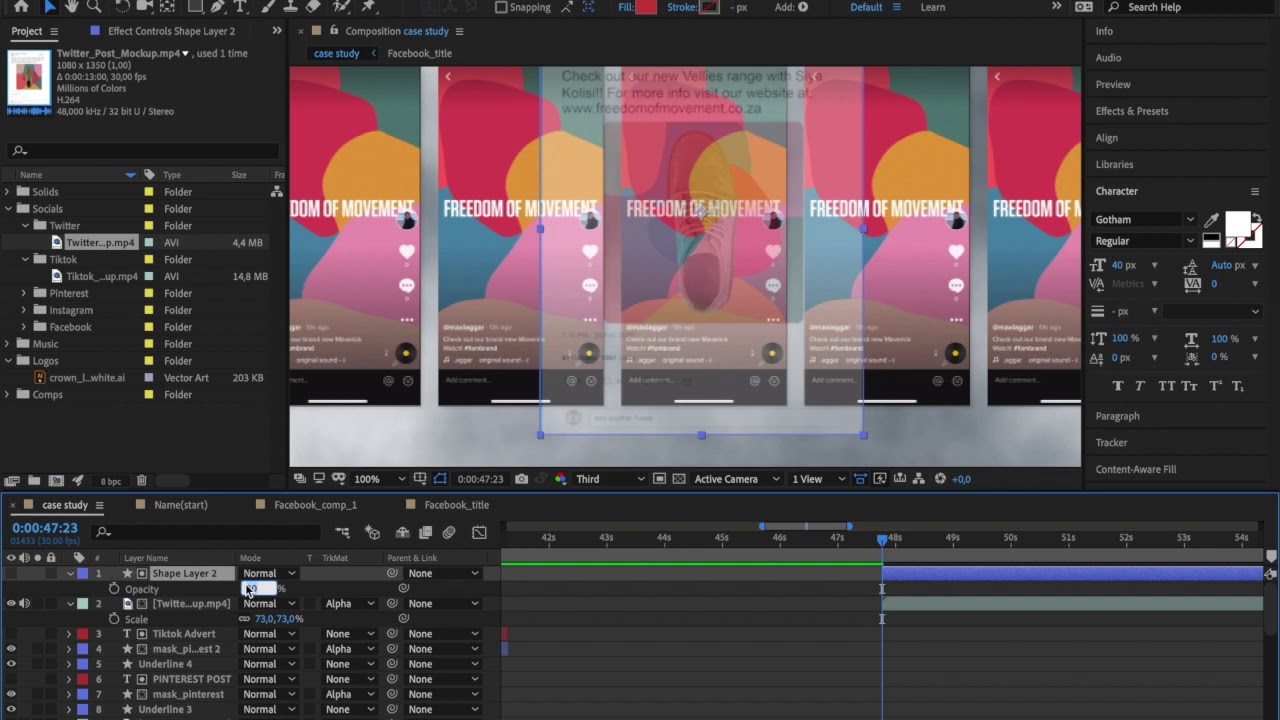Create new folder in Project panel
Viewport: 1280px width, 720px height.
click(x=34, y=481)
